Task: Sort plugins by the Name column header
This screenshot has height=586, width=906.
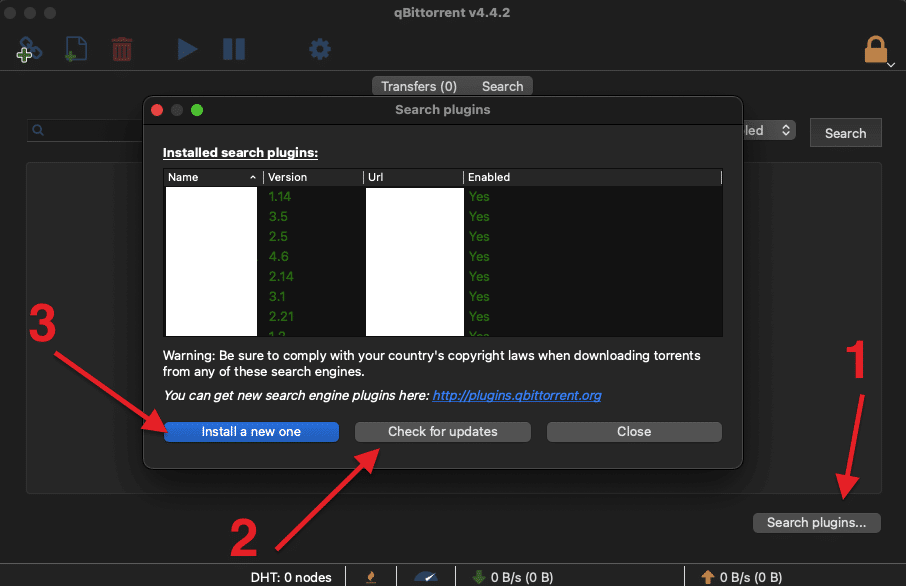Action: tap(212, 177)
